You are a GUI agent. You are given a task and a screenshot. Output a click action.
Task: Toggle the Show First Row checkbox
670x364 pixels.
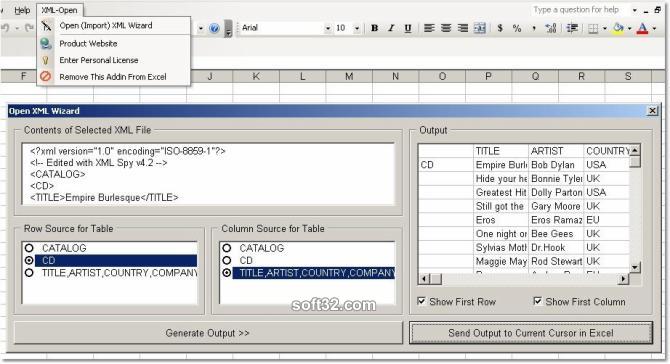tap(421, 301)
